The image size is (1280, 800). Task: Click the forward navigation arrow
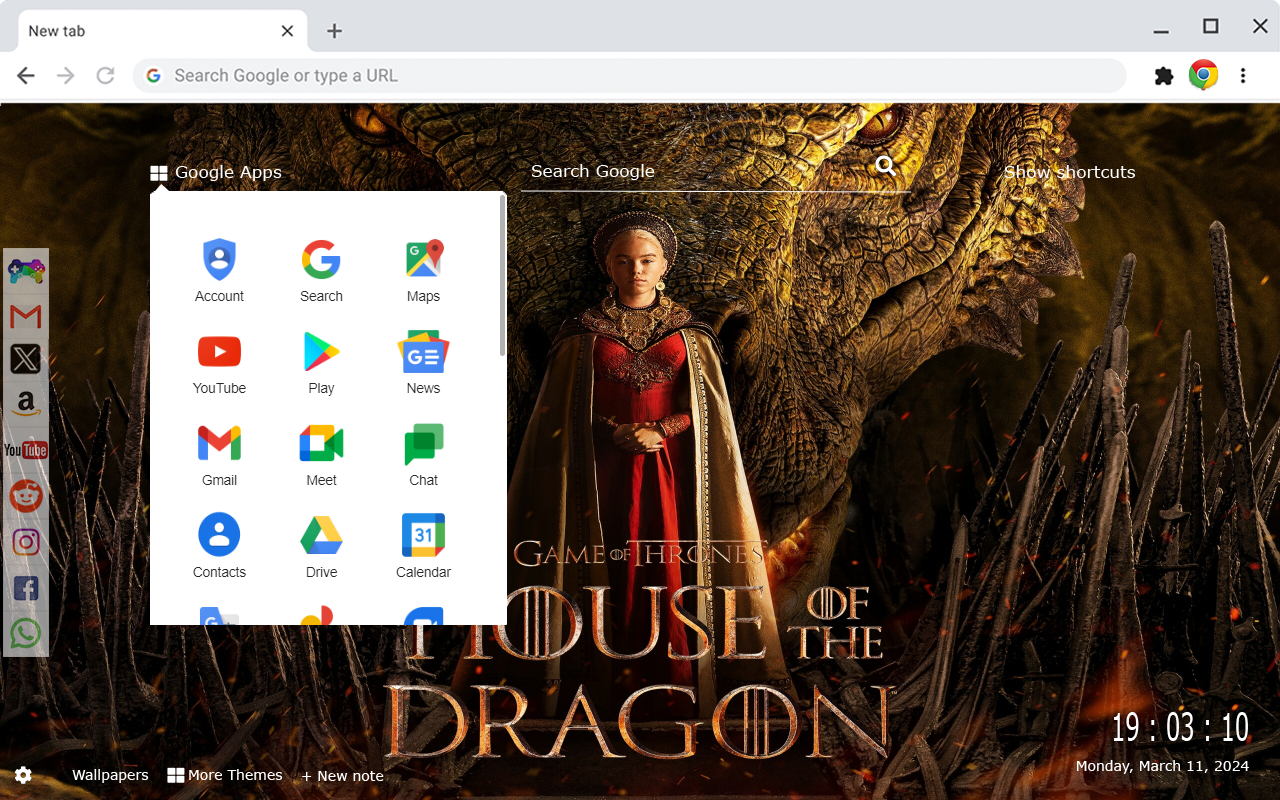pos(66,76)
